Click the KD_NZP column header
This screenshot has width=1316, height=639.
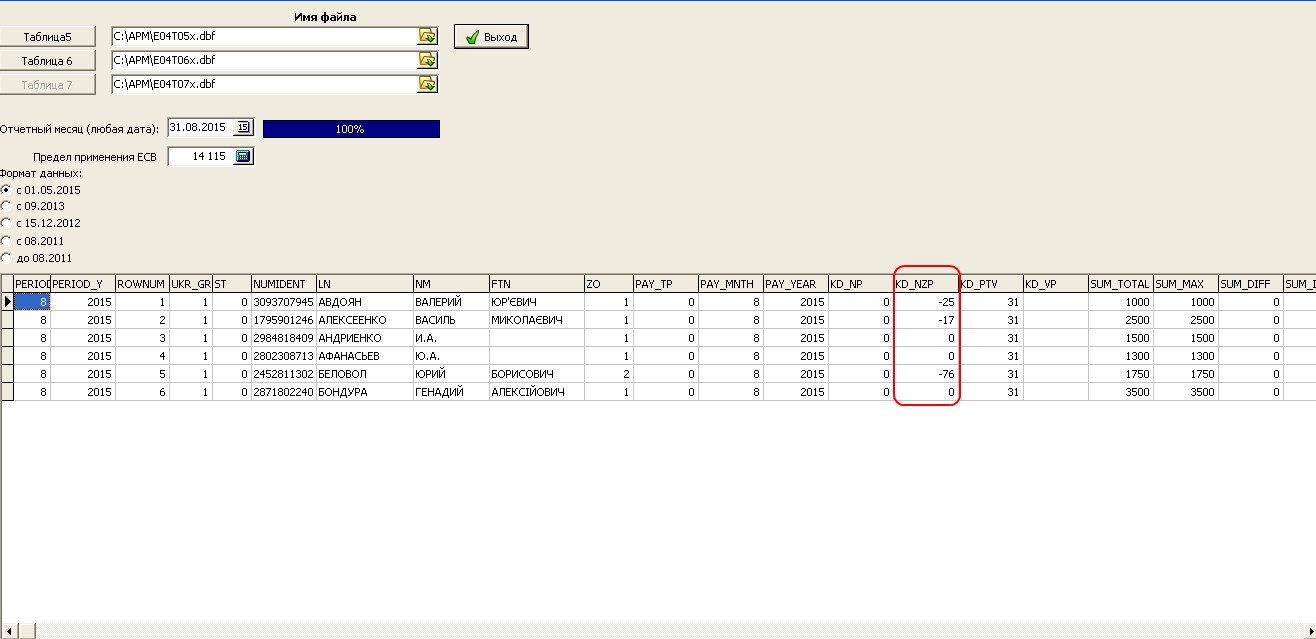click(x=925, y=284)
